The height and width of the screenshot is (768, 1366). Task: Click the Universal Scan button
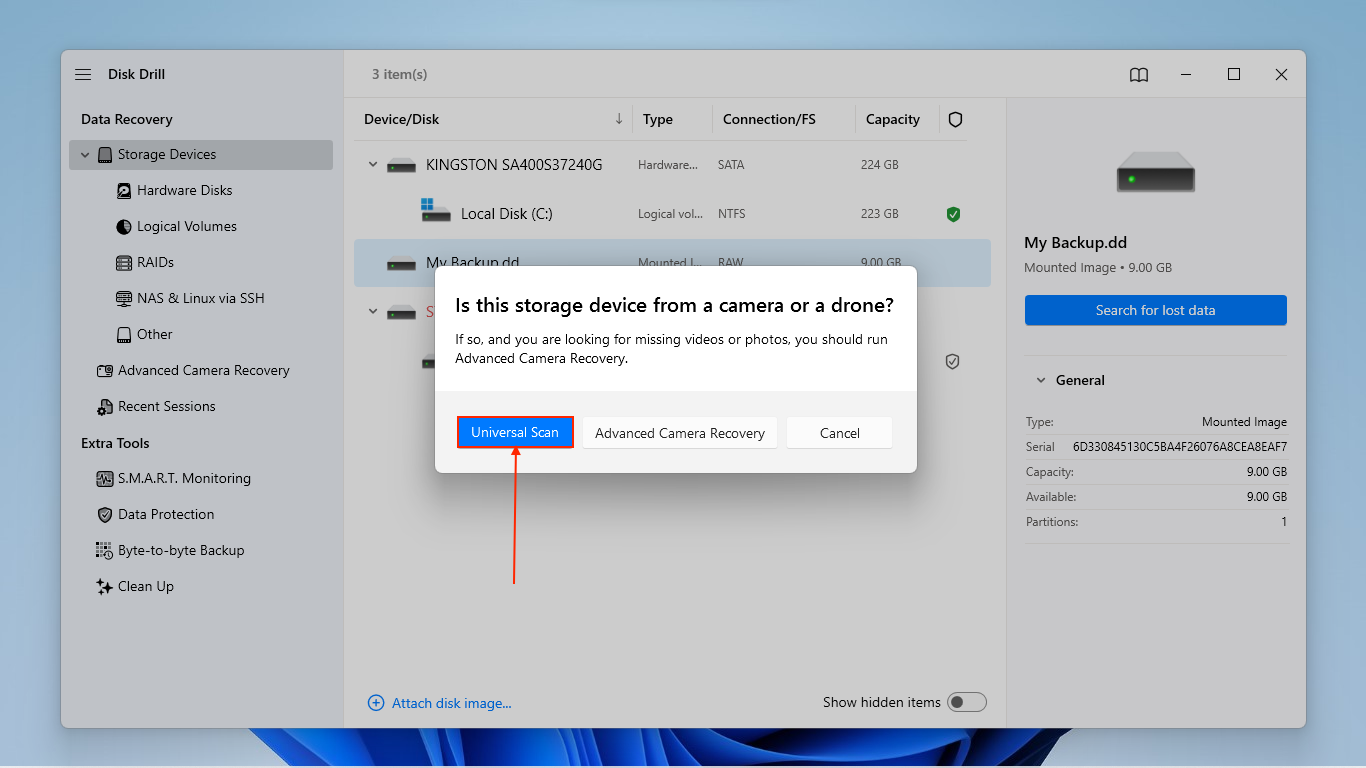coord(515,432)
